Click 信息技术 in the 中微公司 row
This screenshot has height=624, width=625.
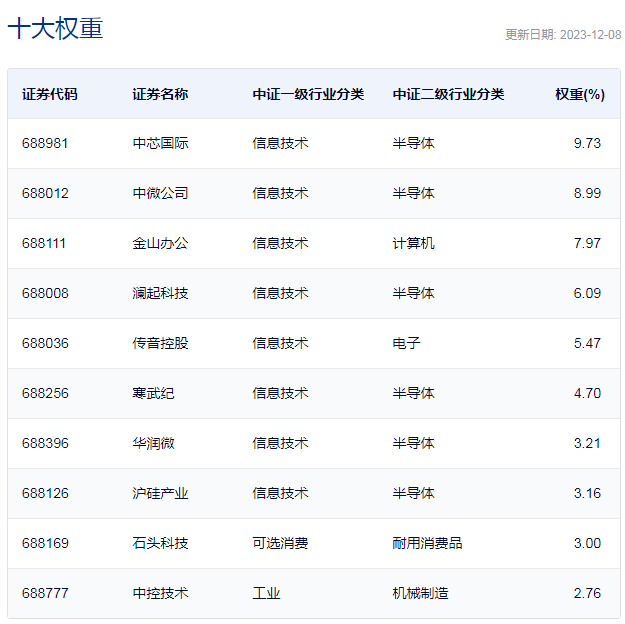[280, 193]
